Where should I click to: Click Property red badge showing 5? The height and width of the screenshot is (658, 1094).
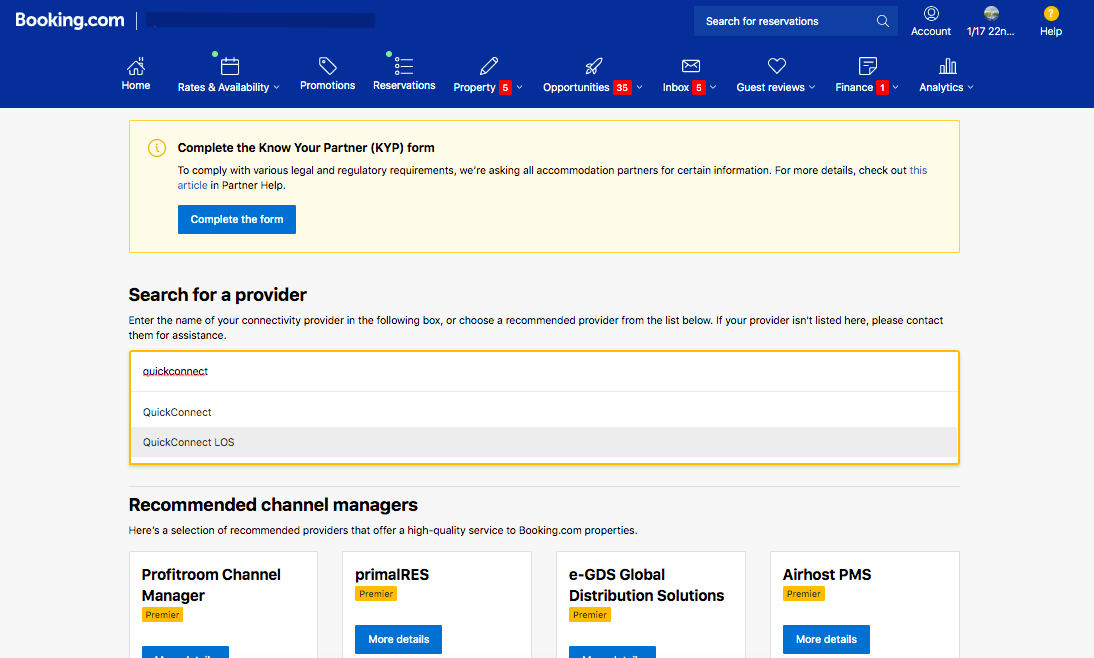505,87
